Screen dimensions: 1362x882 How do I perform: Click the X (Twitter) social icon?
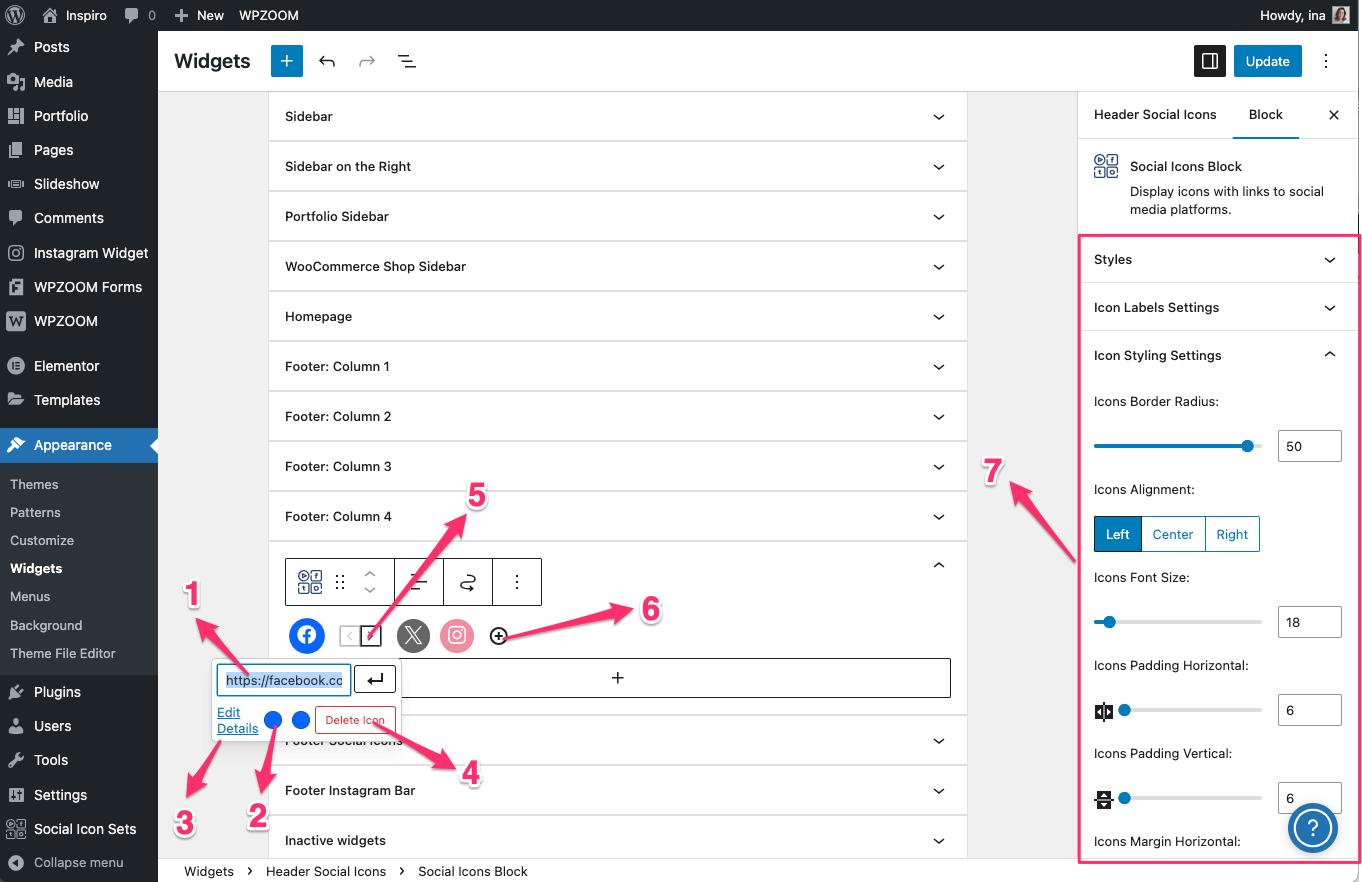pyautogui.click(x=413, y=635)
